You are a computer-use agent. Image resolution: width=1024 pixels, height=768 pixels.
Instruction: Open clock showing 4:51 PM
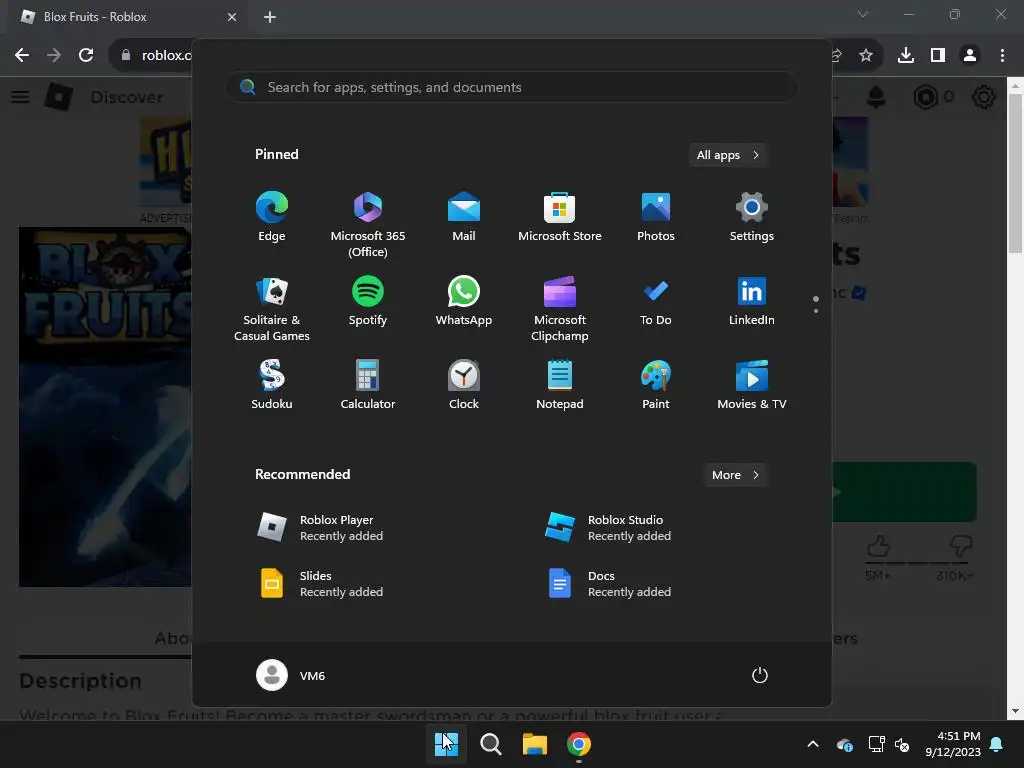coord(953,744)
